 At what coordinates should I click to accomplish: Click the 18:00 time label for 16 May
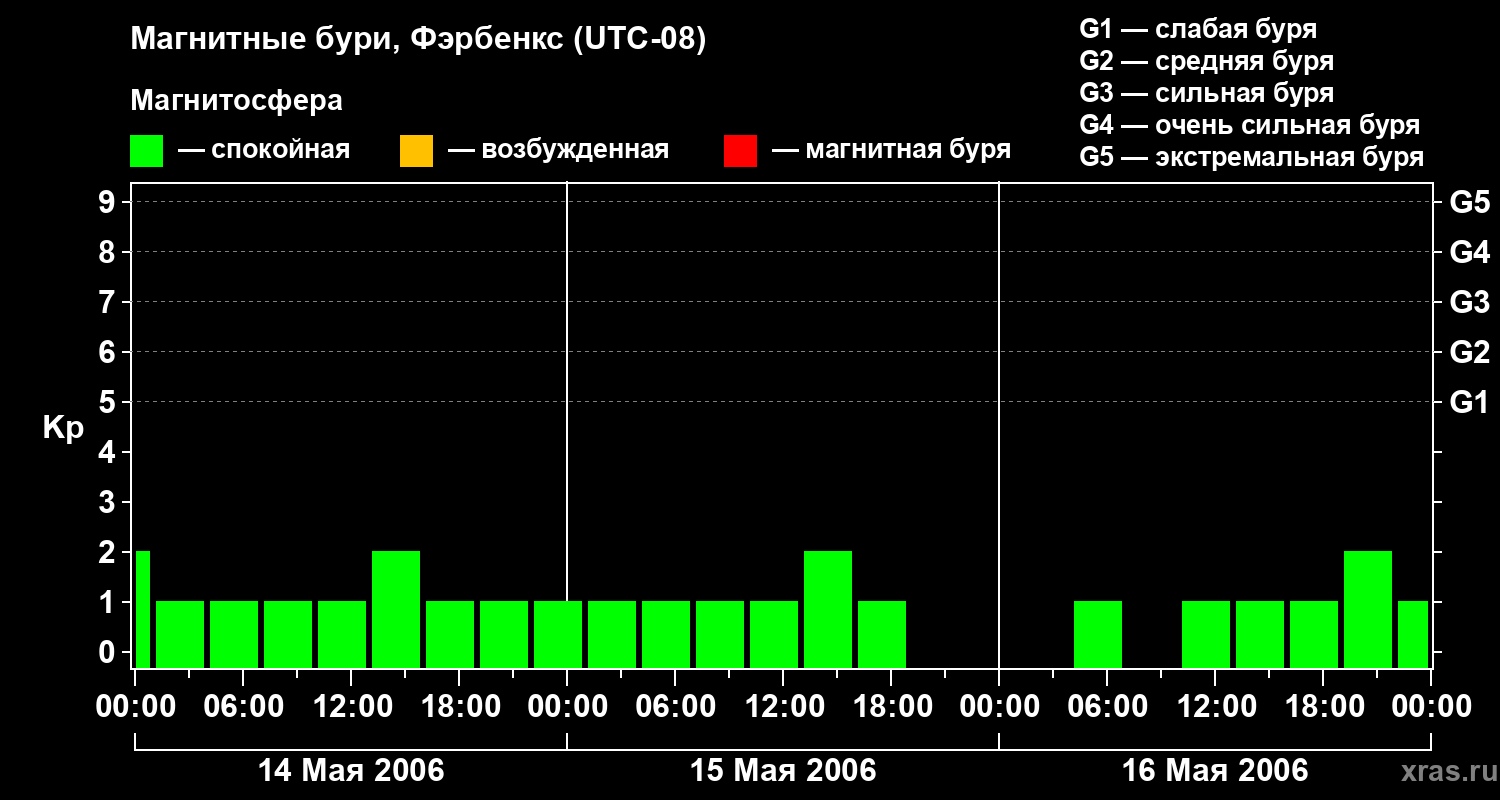coord(1323,707)
